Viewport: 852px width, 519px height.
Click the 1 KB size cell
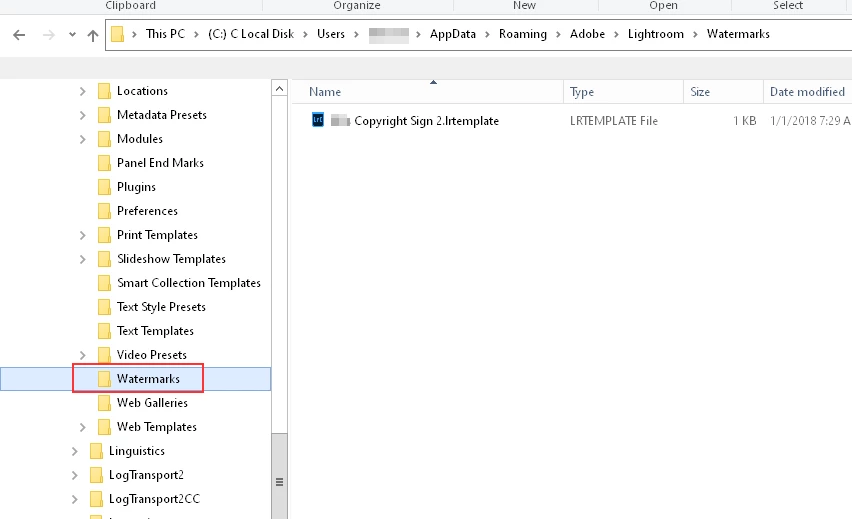tap(744, 121)
